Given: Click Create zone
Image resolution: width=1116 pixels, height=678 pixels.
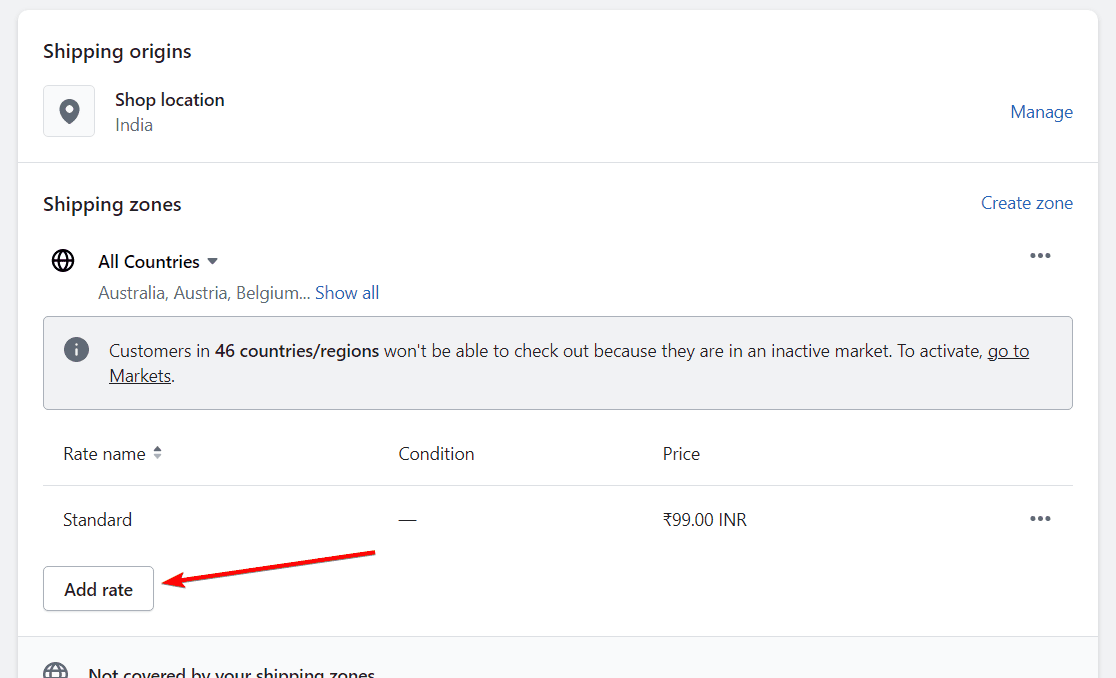Looking at the screenshot, I should coord(1026,202).
